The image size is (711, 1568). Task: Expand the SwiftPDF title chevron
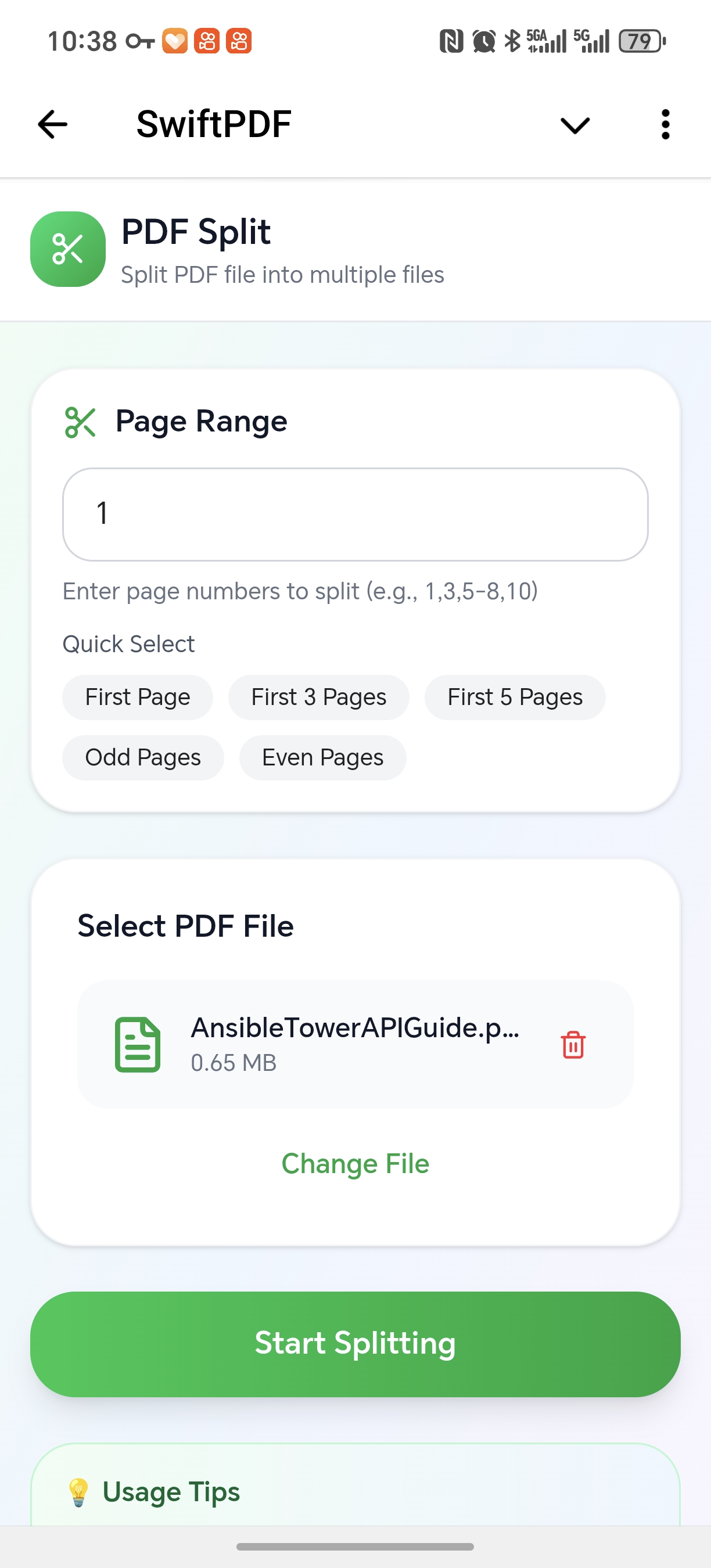coord(573,125)
